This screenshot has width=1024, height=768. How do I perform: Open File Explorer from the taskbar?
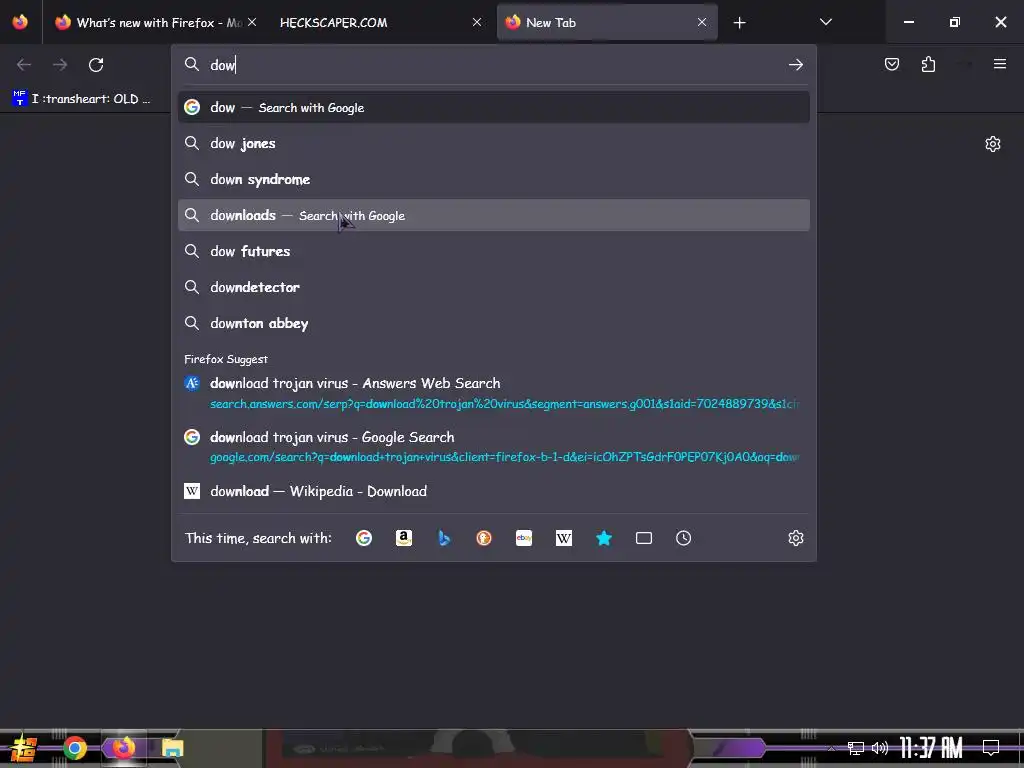tap(172, 748)
